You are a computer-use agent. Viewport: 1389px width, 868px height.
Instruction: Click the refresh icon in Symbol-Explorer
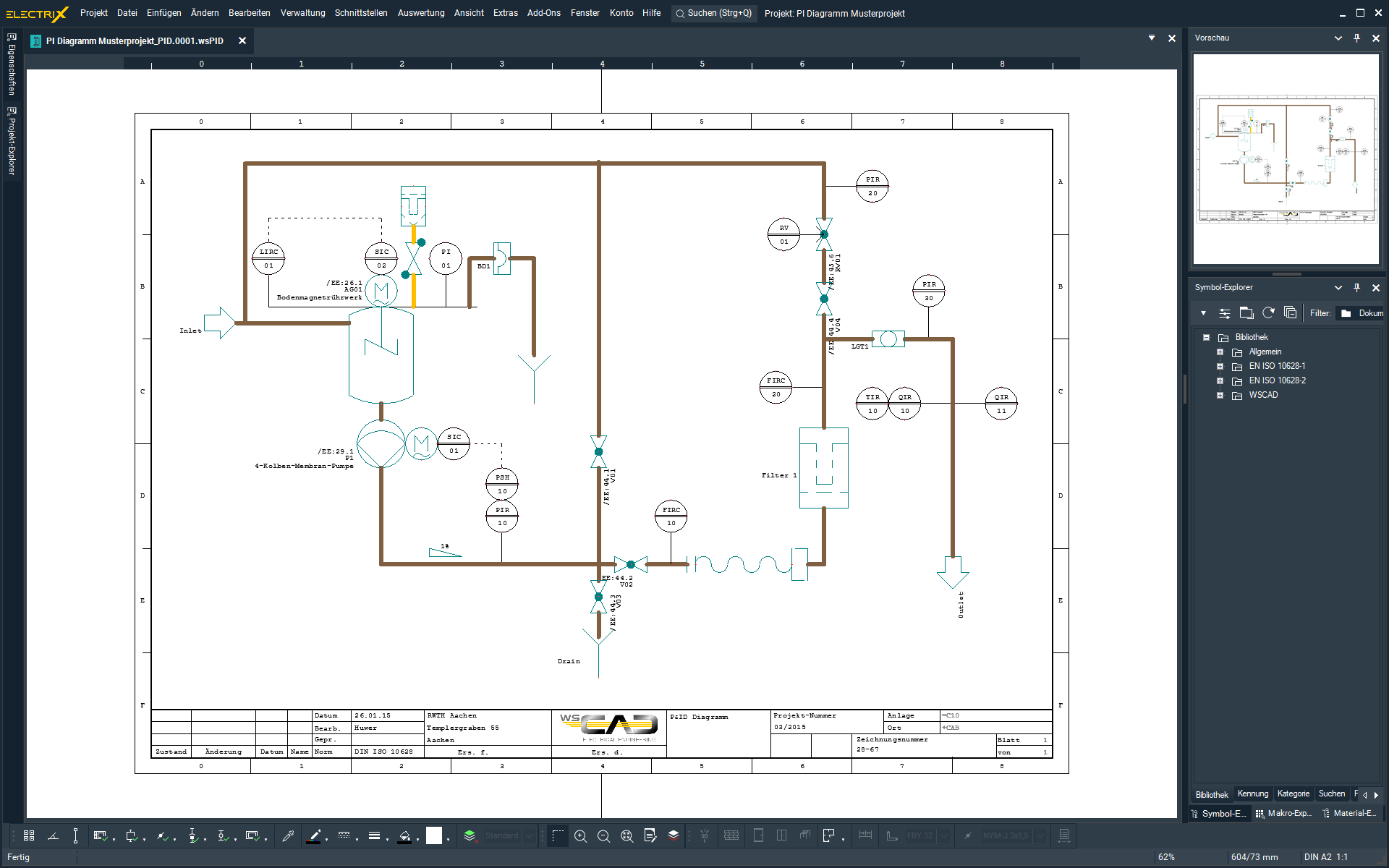(x=1268, y=313)
